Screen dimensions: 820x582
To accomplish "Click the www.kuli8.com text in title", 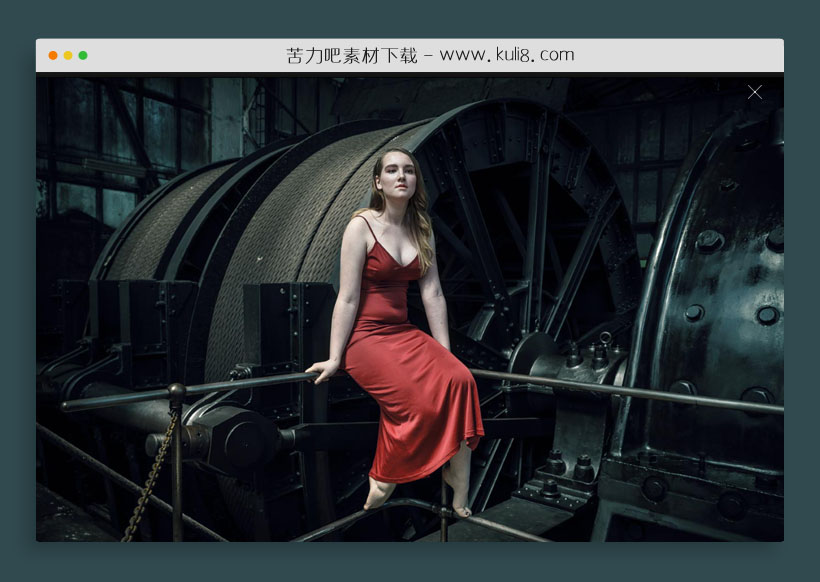I will point(507,55).
